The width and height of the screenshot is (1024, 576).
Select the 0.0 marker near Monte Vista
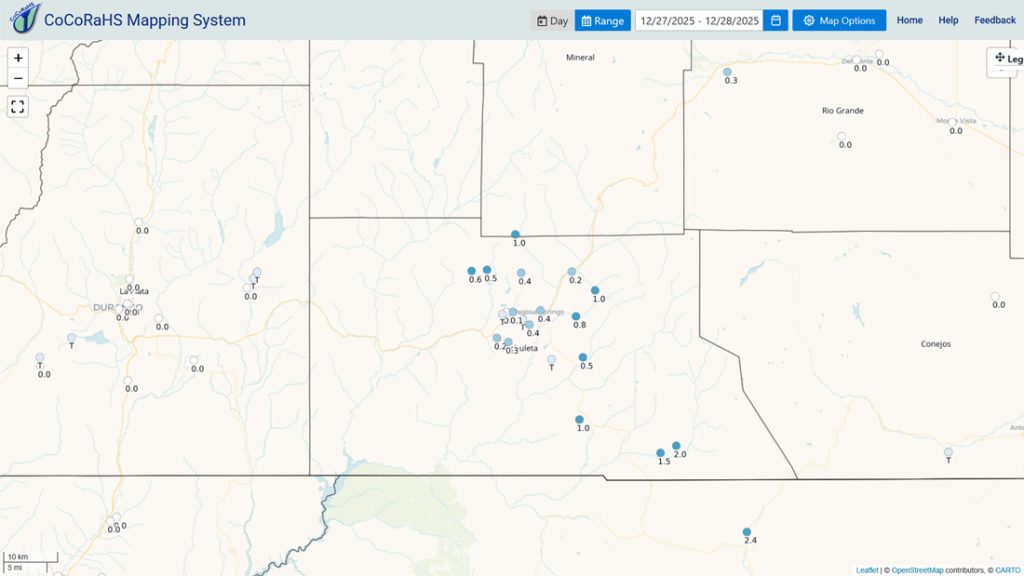click(952, 122)
